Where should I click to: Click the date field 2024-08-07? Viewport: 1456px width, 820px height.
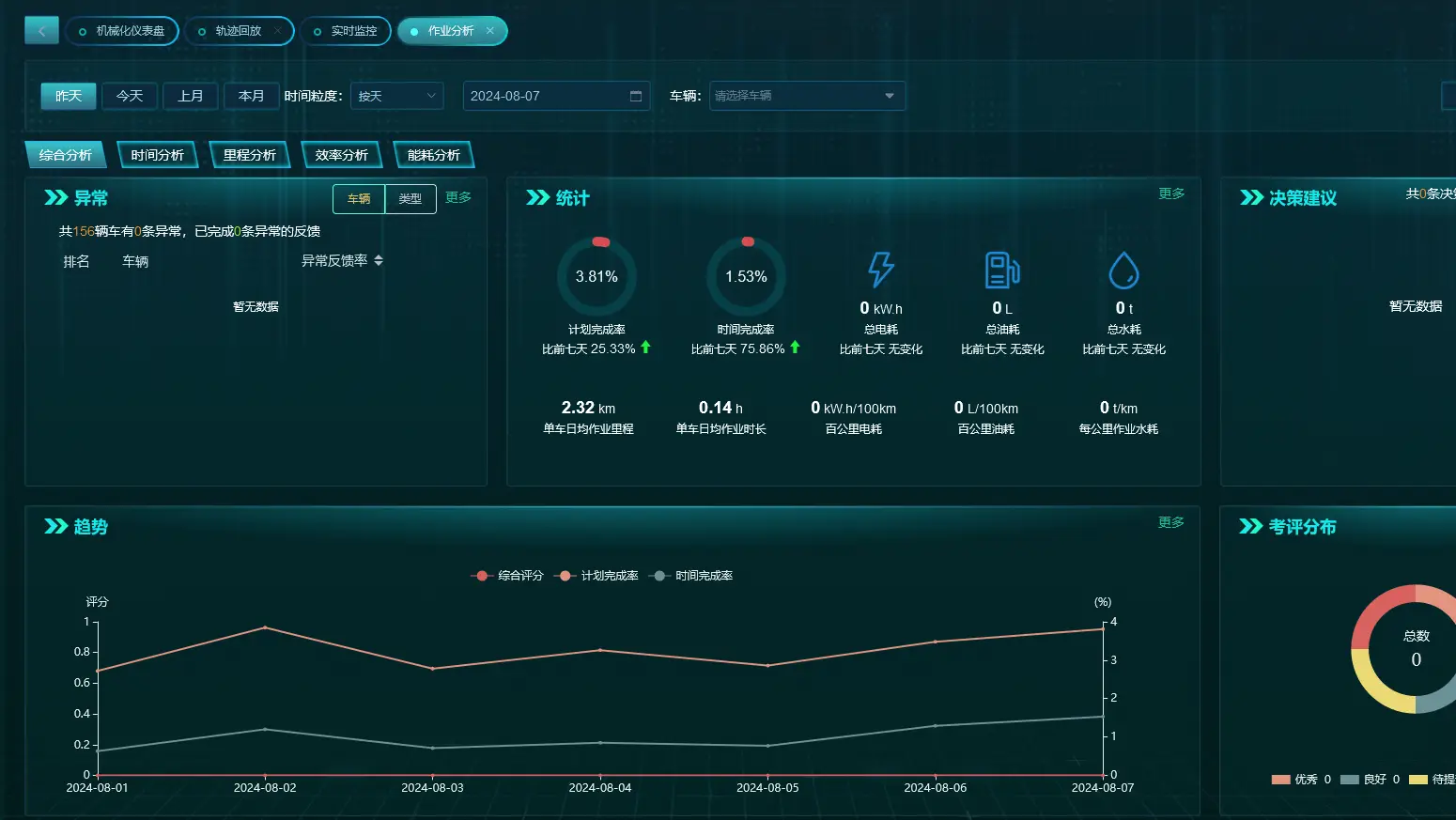(556, 96)
